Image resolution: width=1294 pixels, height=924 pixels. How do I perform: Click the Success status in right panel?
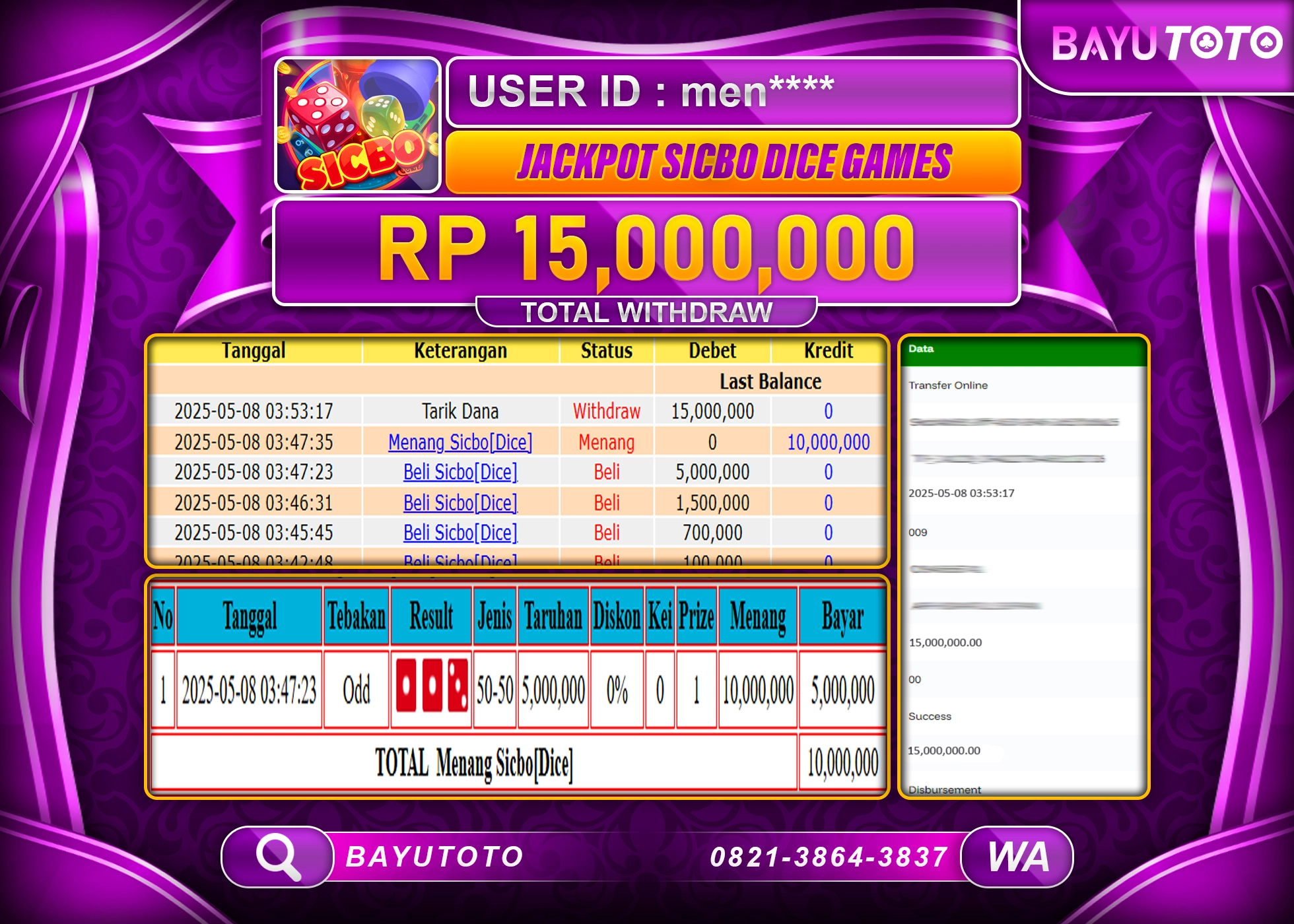tap(930, 716)
